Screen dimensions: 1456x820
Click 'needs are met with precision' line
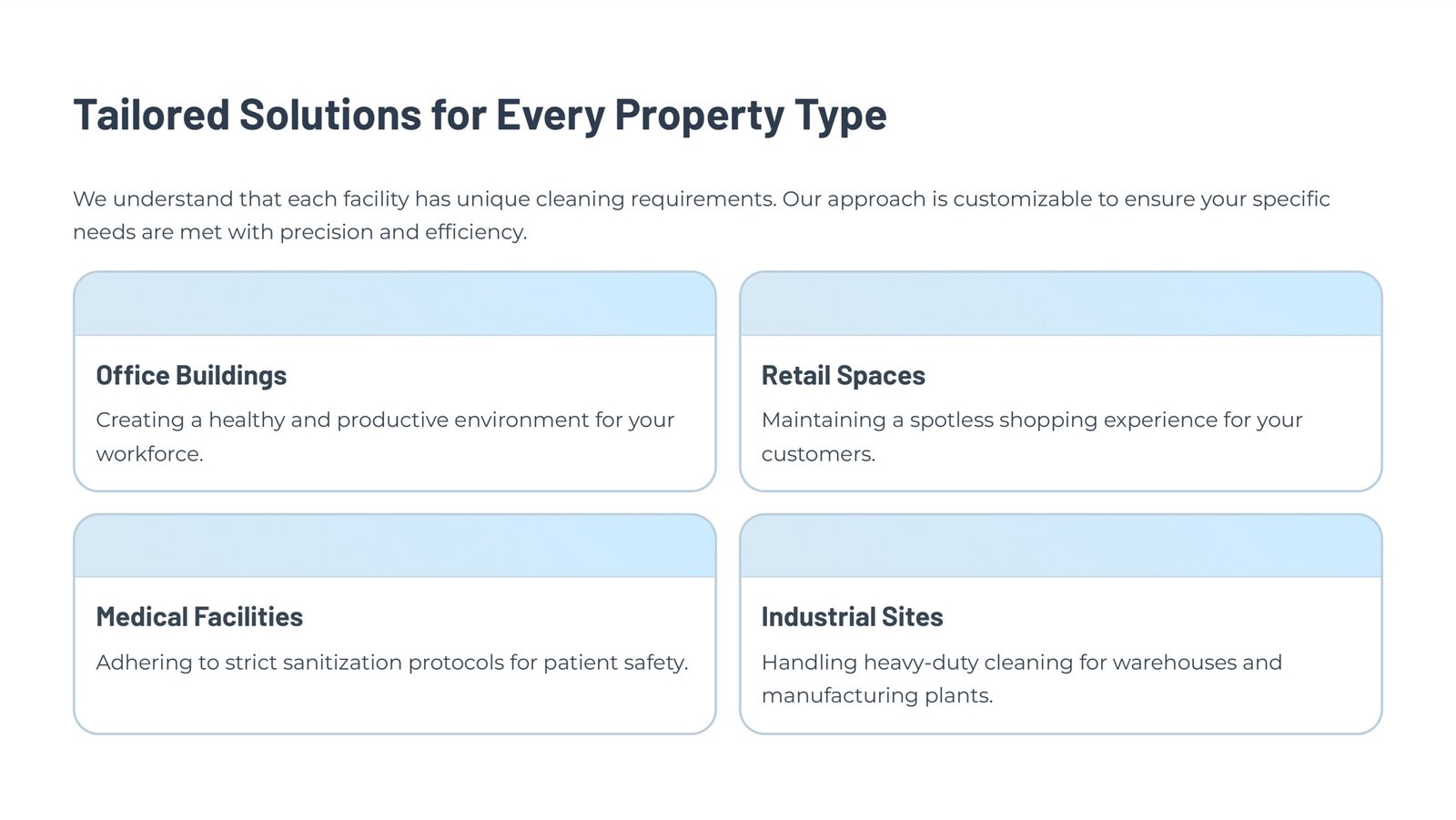(300, 232)
